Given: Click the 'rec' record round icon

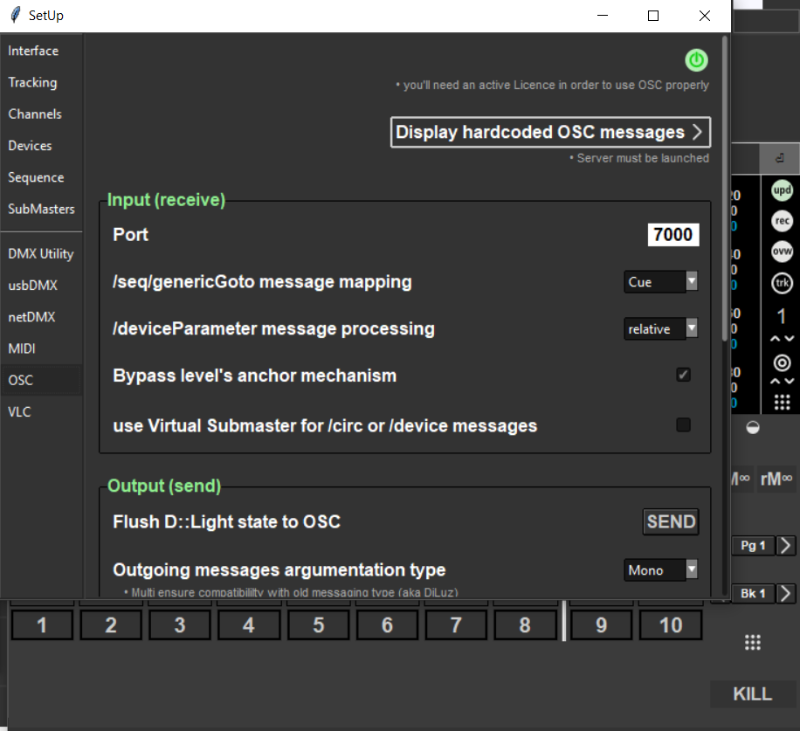Looking at the screenshot, I should click(782, 221).
